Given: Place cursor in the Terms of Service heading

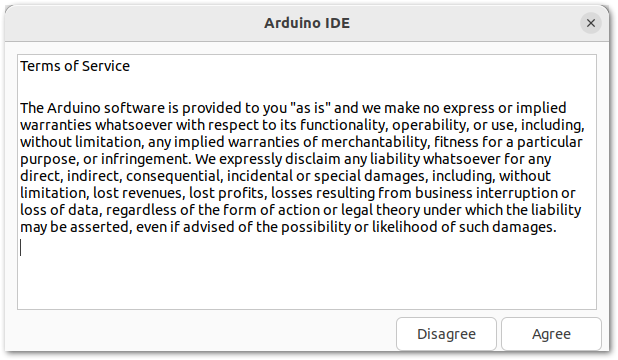Looking at the screenshot, I should tap(75, 66).
